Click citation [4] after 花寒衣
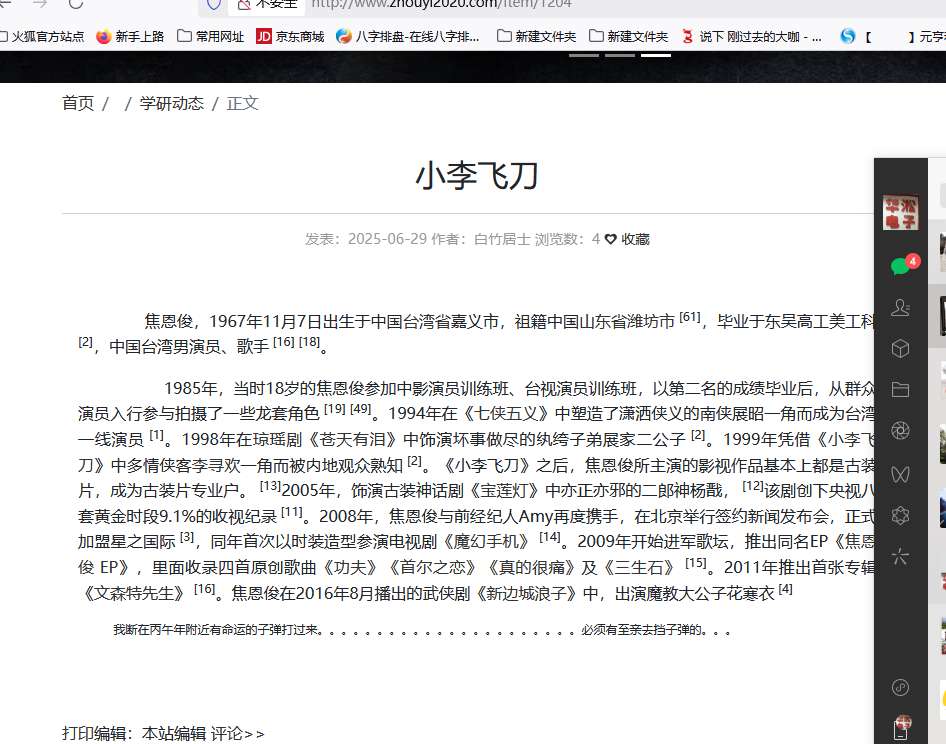 [786, 588]
